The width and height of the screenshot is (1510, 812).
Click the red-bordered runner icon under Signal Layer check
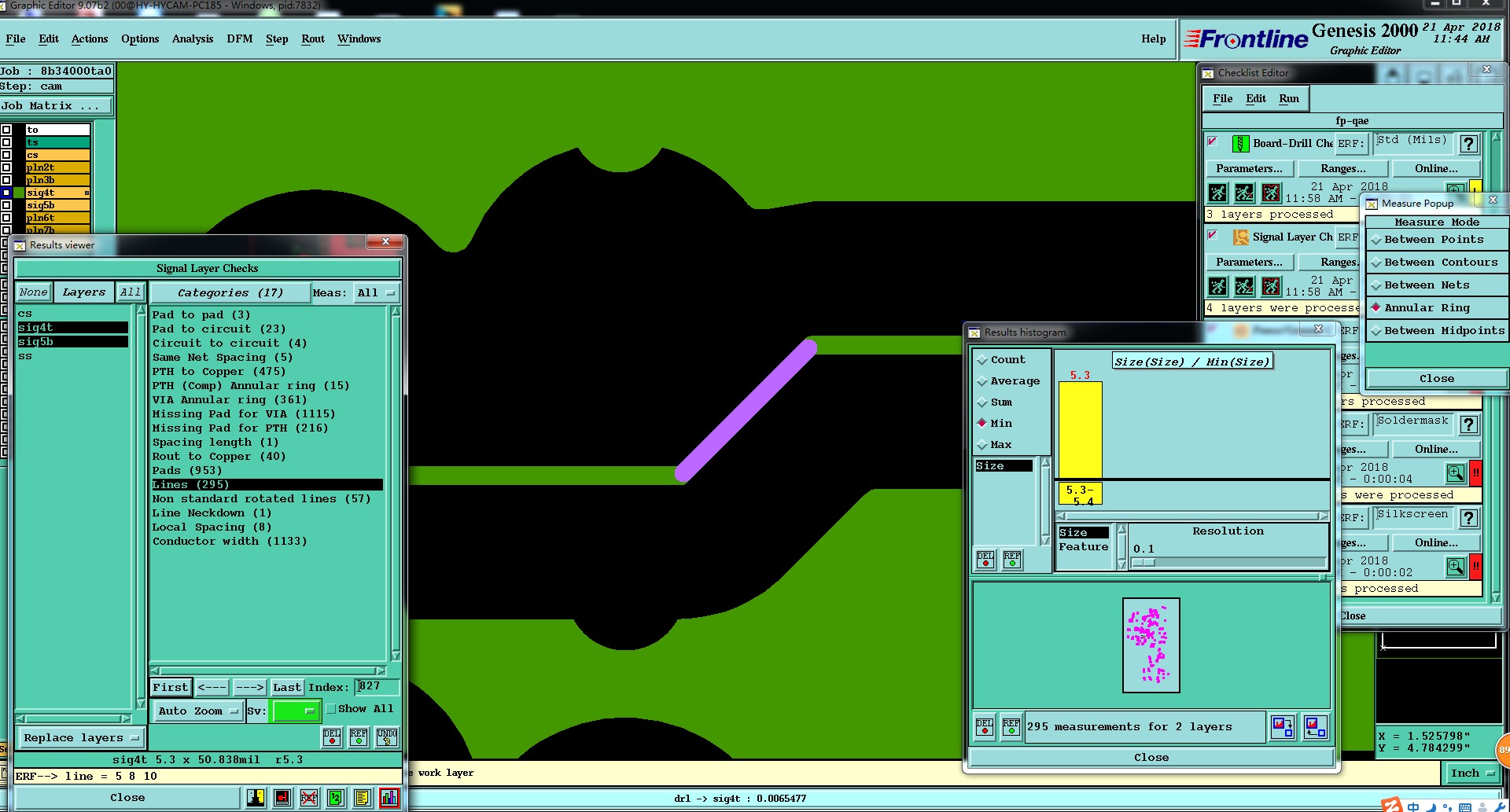tap(1271, 286)
